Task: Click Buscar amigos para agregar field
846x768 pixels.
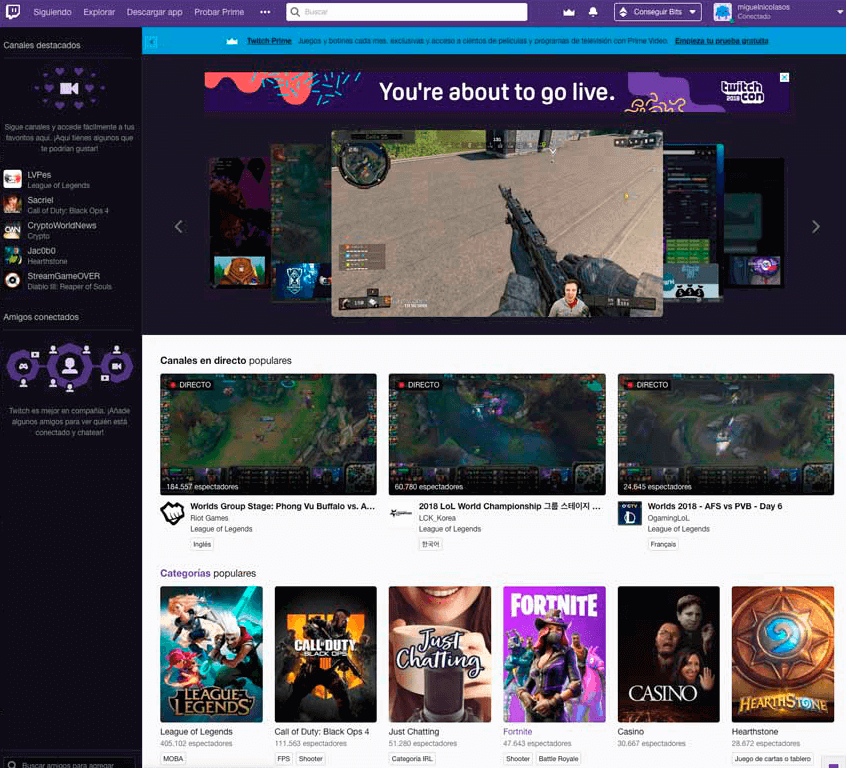Action: (68, 764)
